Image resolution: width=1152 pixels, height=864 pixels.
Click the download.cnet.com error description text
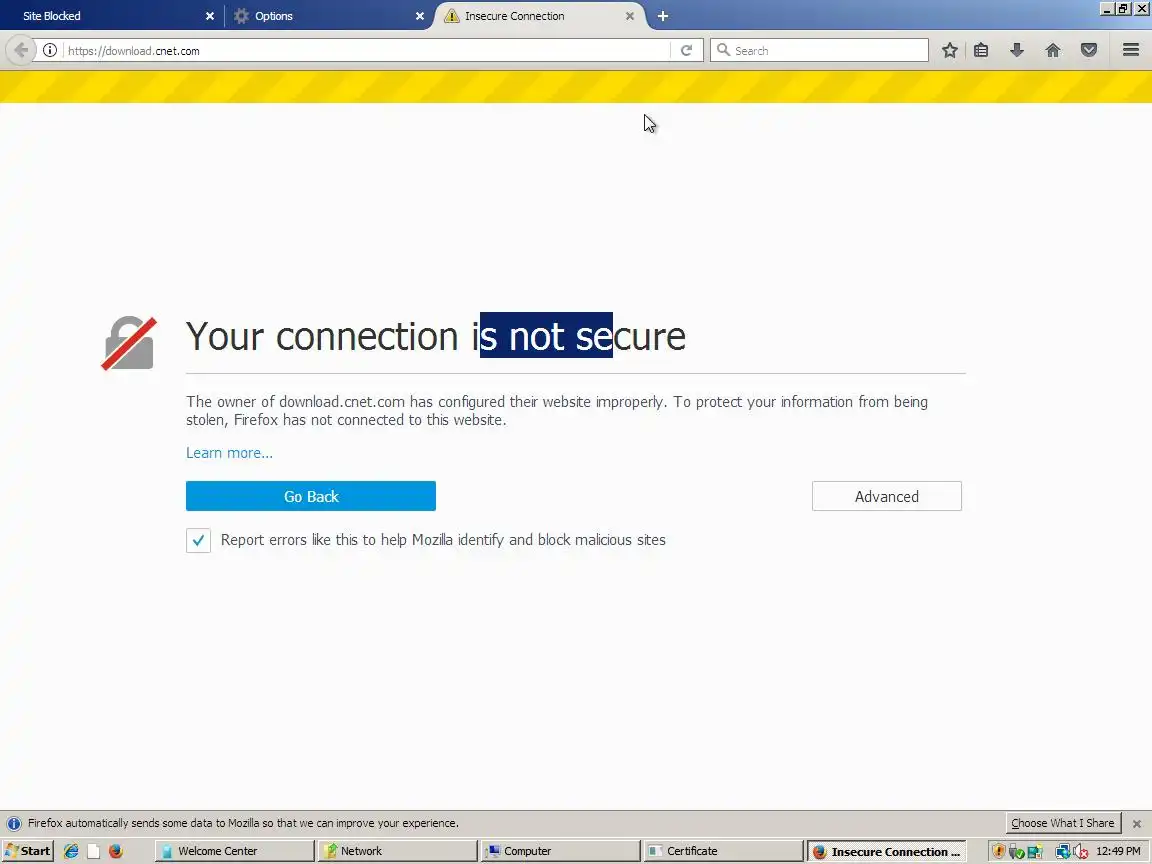tap(557, 411)
